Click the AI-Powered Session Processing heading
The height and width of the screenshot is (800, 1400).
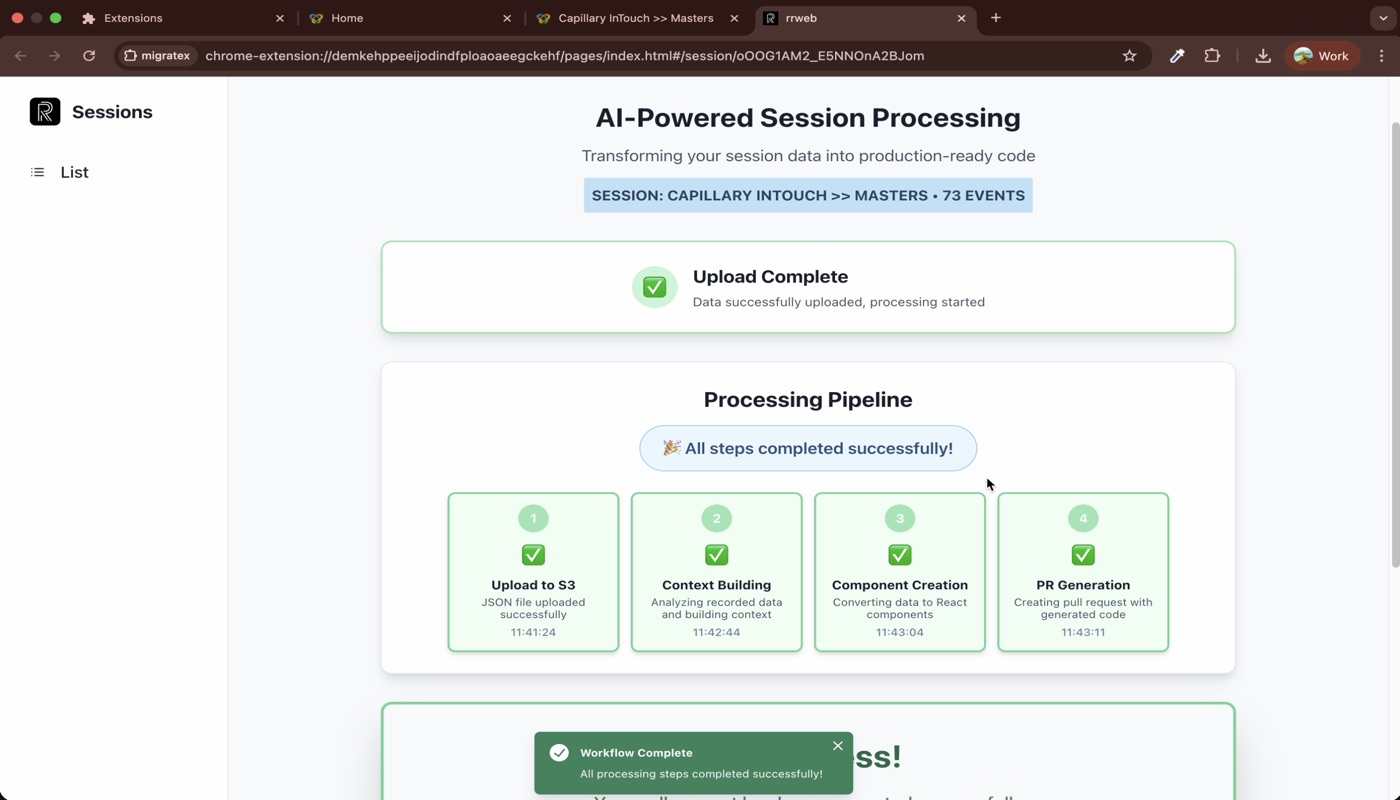[x=808, y=118]
